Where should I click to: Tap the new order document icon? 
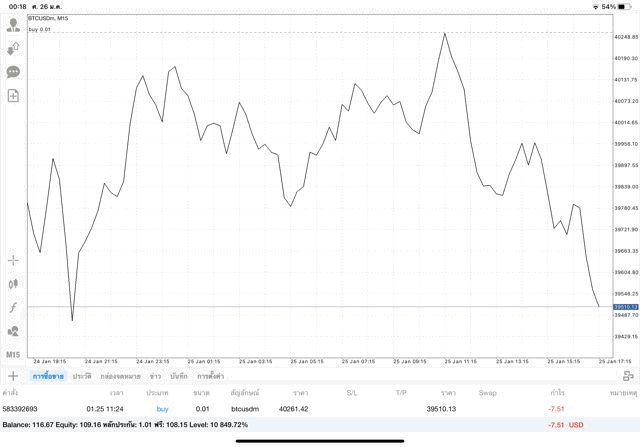[13, 96]
